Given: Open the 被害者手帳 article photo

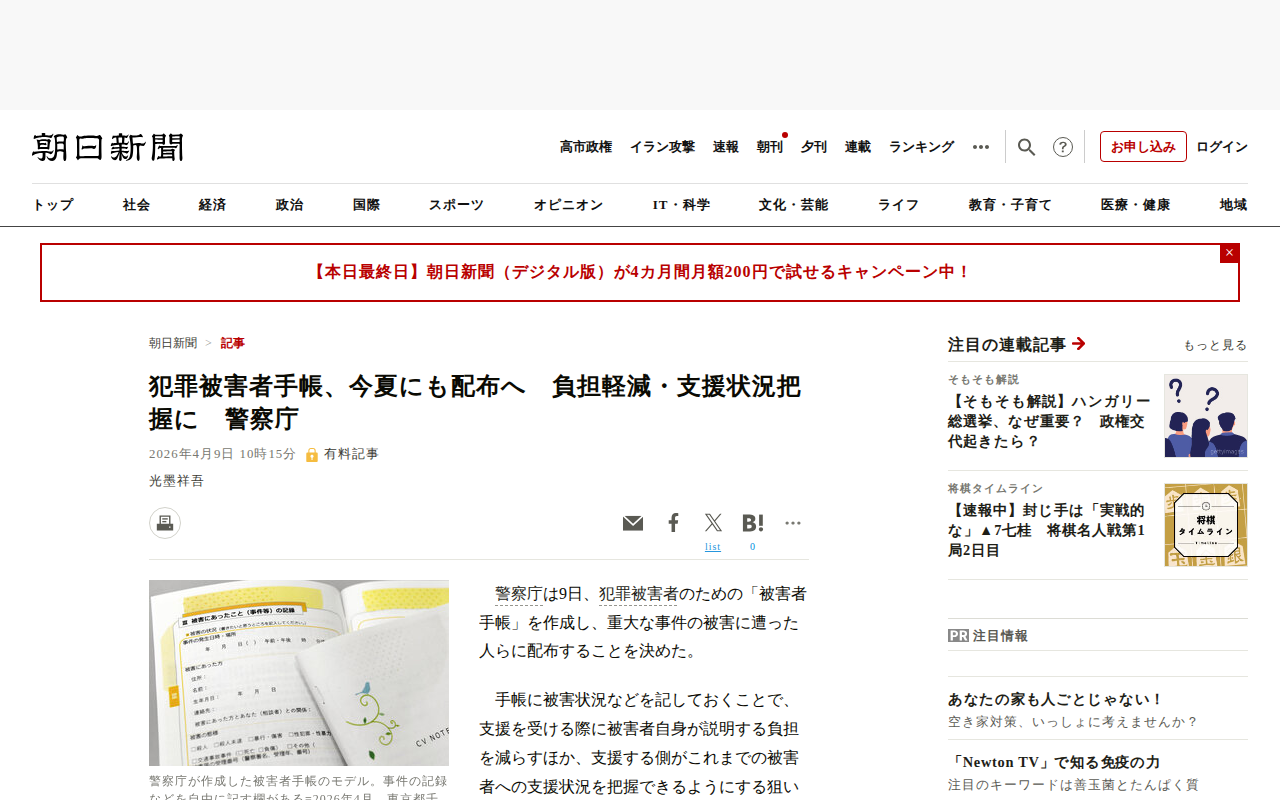Looking at the screenshot, I should [299, 673].
